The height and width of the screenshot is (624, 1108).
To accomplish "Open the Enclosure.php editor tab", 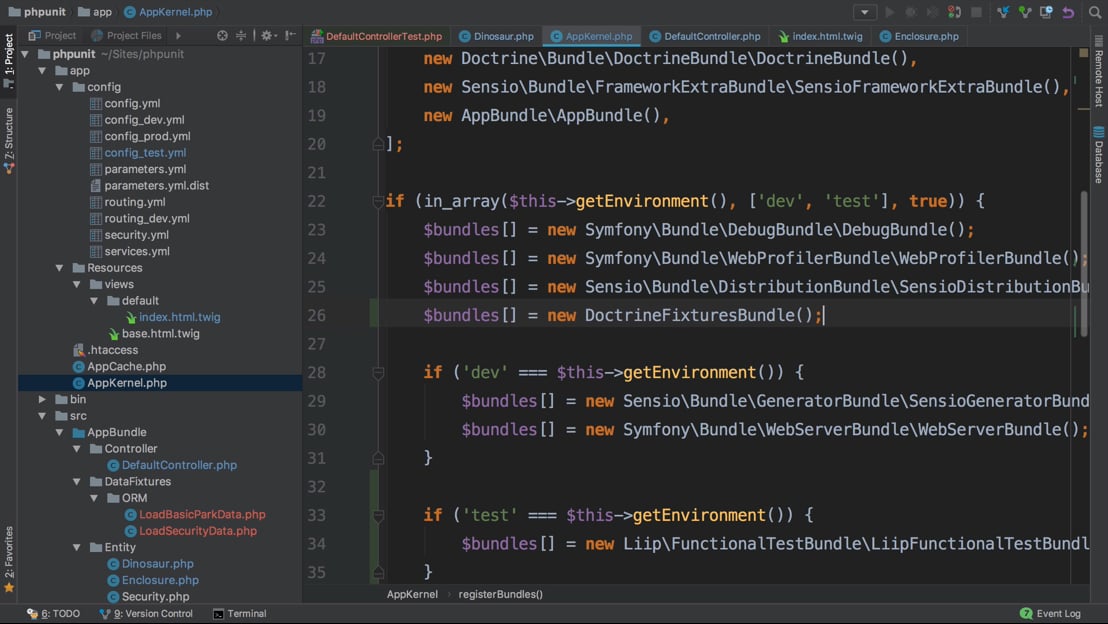I will pos(919,36).
